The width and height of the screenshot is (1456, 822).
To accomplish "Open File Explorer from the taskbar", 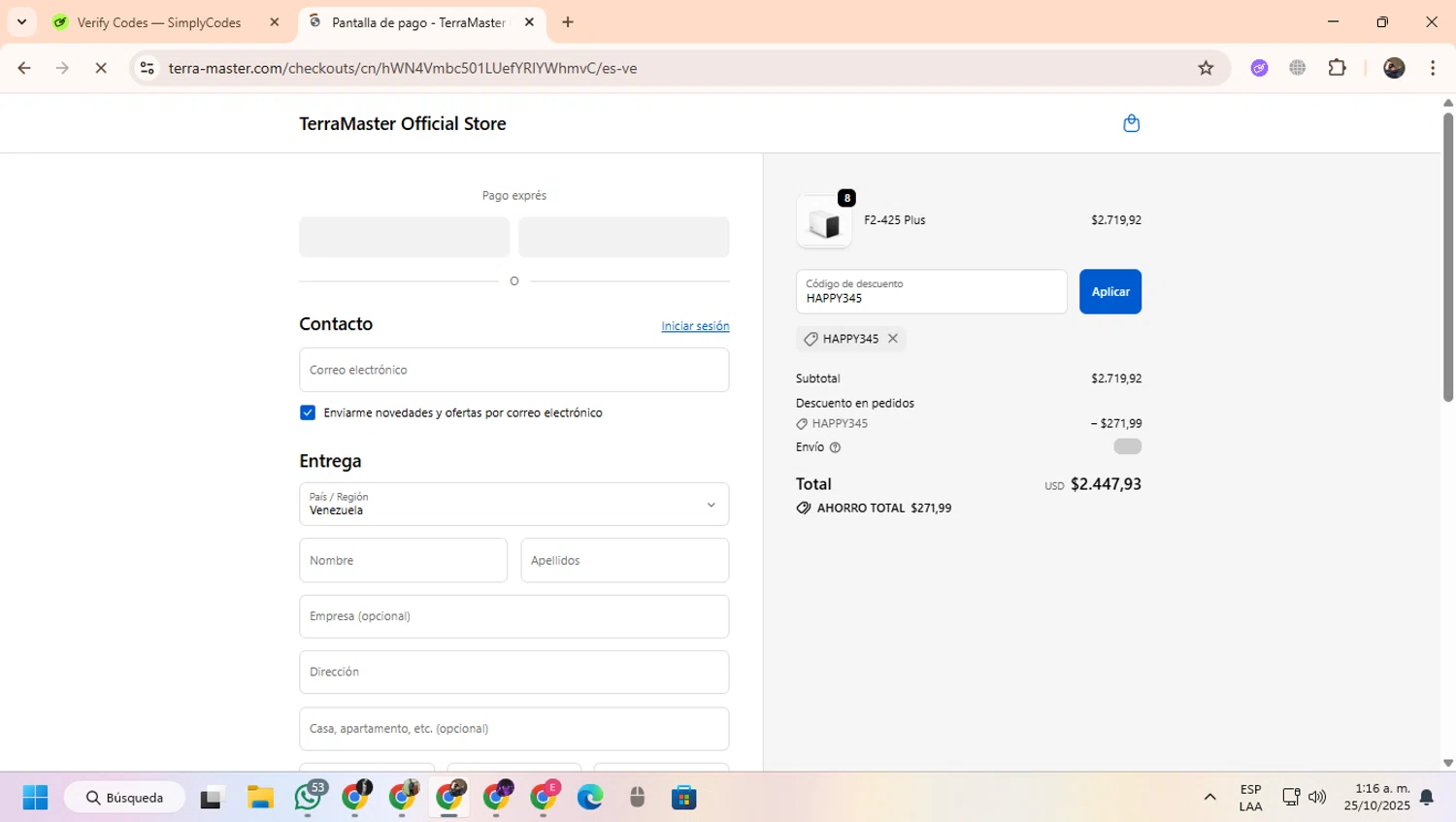I will click(x=260, y=798).
